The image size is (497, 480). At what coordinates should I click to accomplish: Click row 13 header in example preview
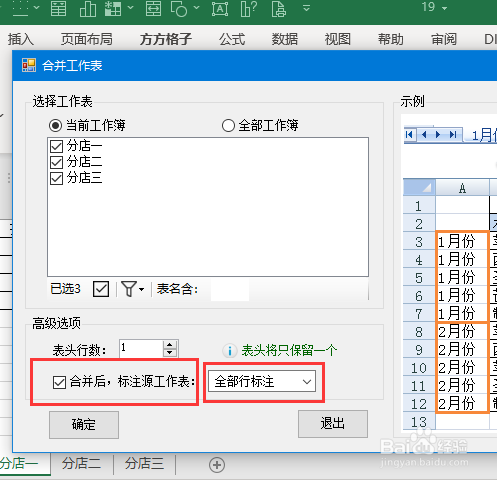[419, 422]
